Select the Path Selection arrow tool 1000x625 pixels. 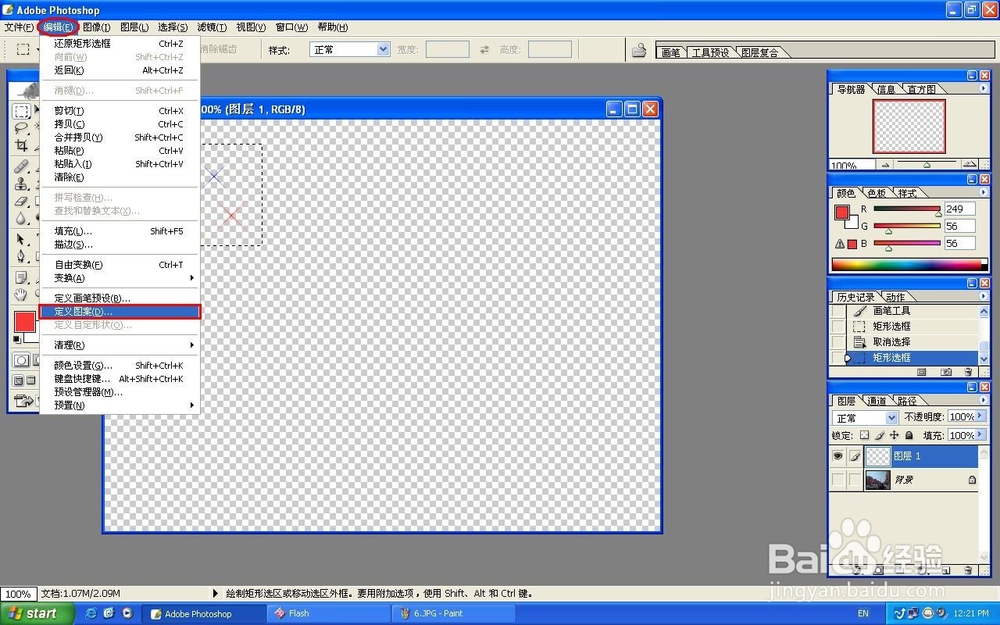click(x=22, y=239)
